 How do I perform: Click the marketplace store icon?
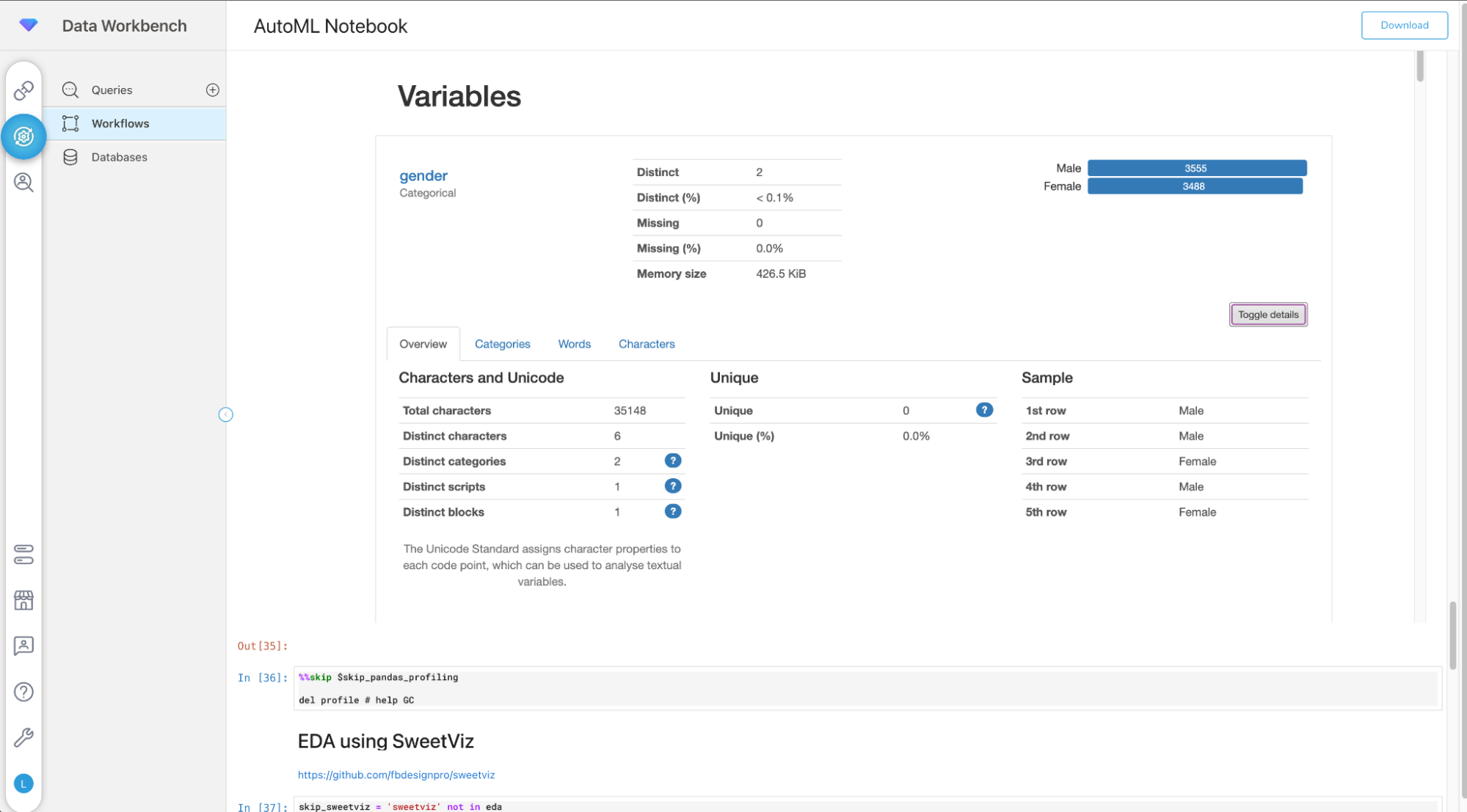23,600
